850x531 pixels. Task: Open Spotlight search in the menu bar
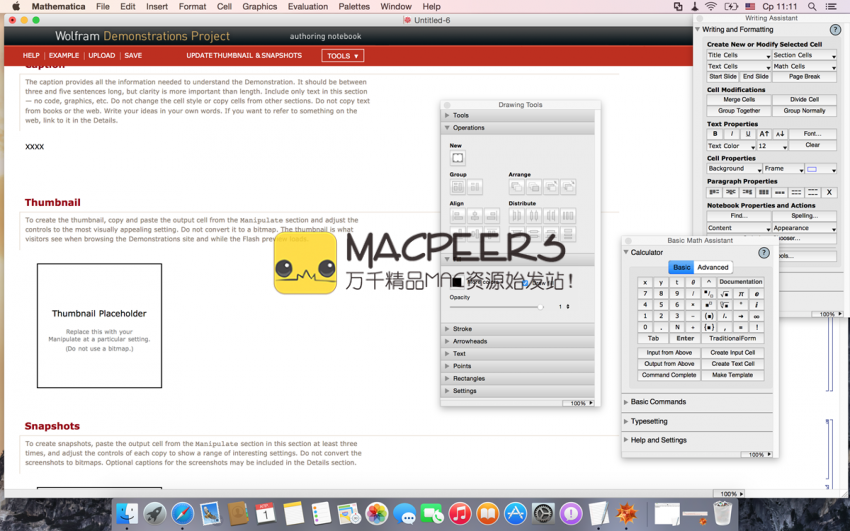pyautogui.click(x=812, y=7)
